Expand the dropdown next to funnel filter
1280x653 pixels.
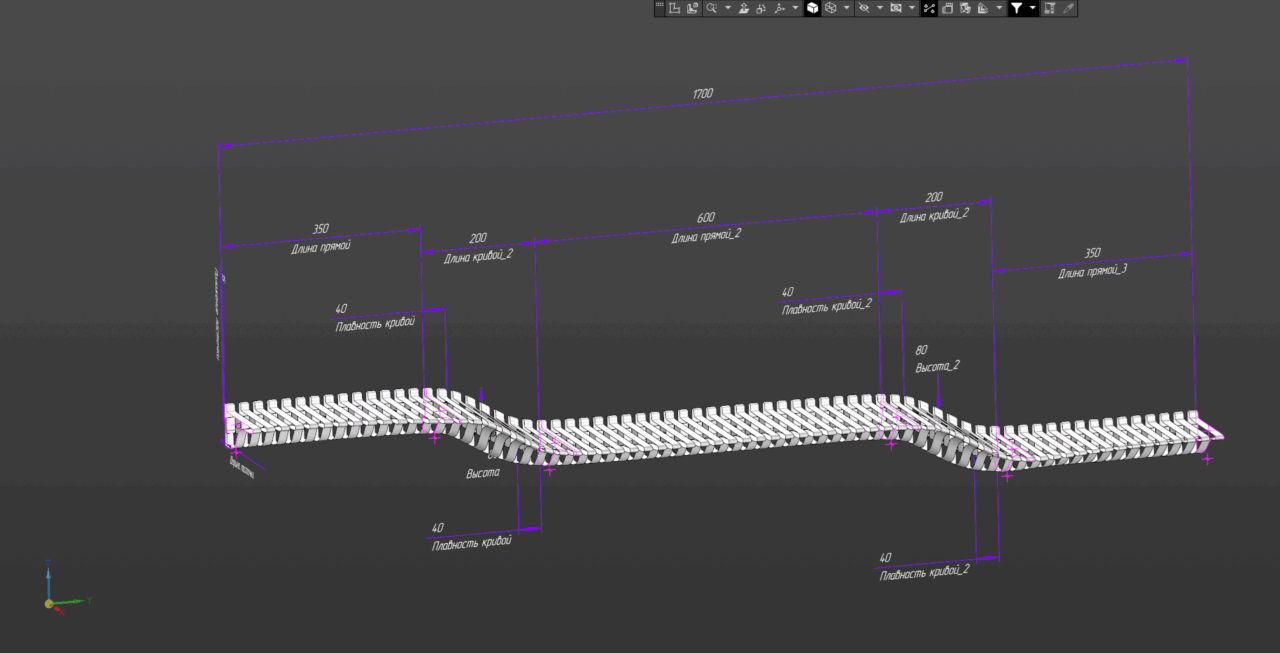(x=1033, y=8)
